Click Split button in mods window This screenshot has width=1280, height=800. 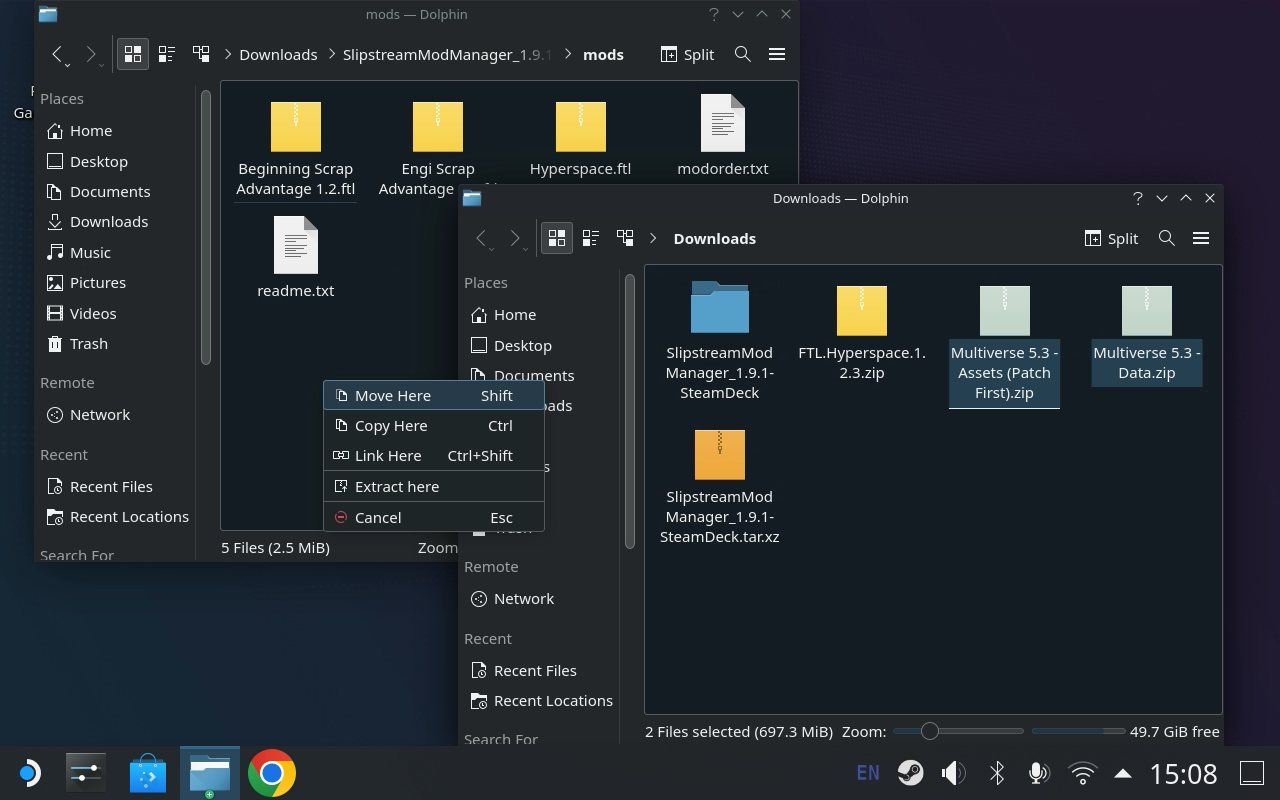(687, 54)
